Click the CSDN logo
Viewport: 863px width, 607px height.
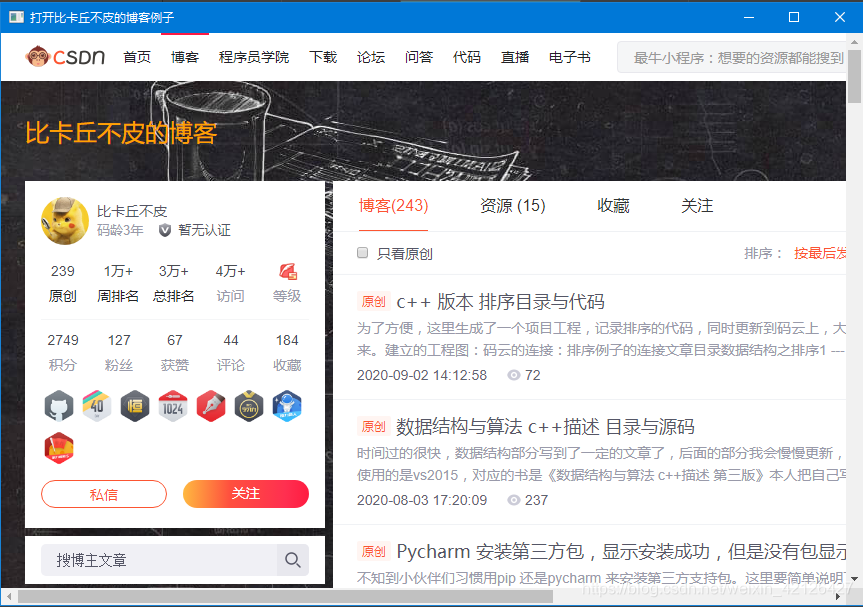coord(65,57)
